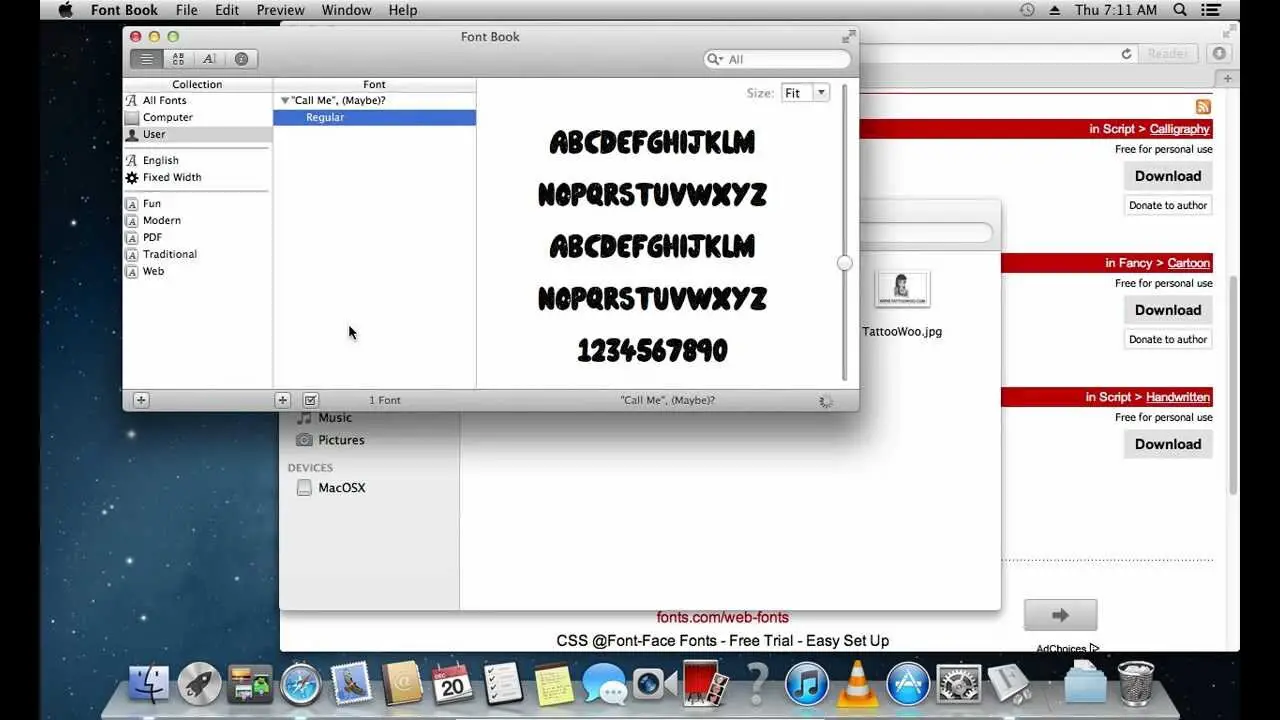This screenshot has height=720, width=1280.
Task: Select the PDF collection
Action: (152, 237)
